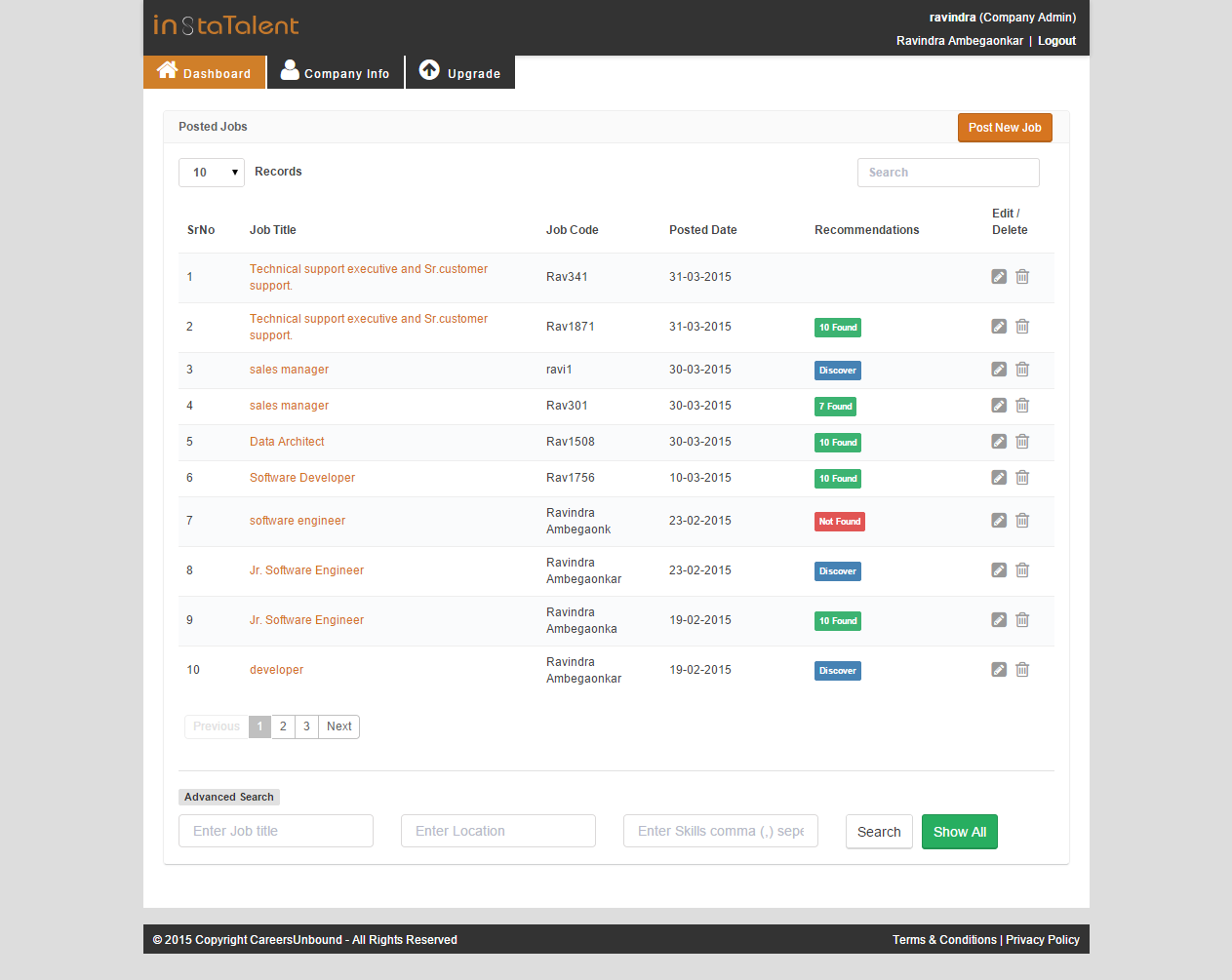This screenshot has width=1232, height=980.
Task: Select current page 1 in pagination
Action: point(259,726)
